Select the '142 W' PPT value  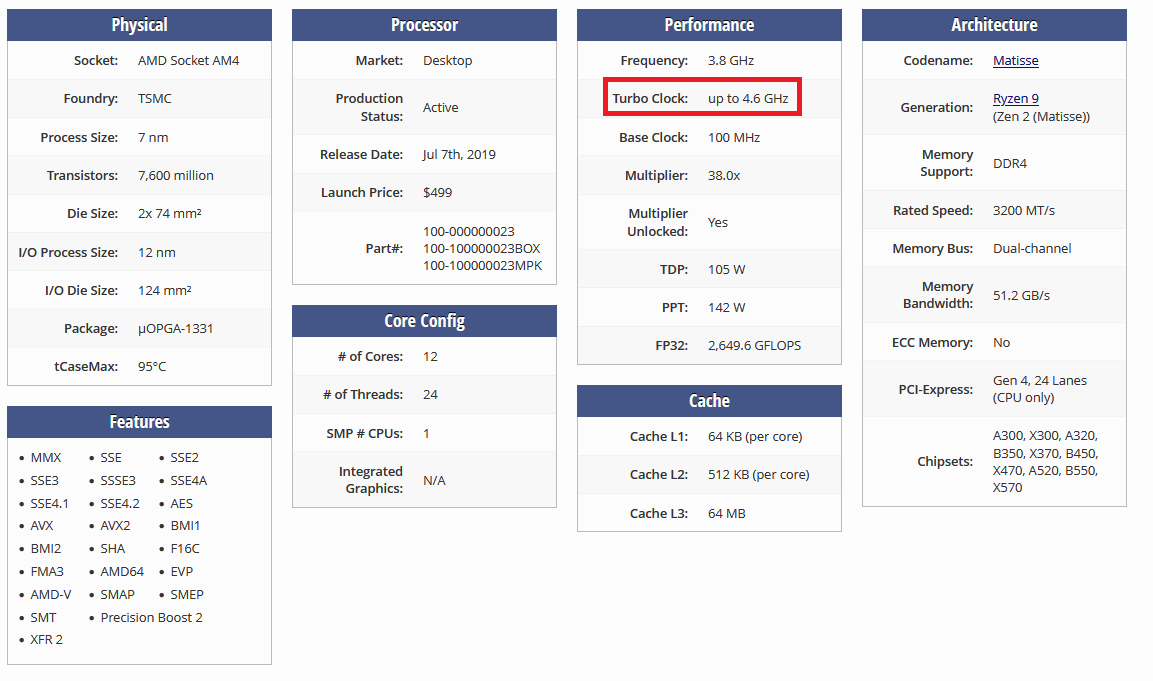pyautogui.click(x=727, y=307)
